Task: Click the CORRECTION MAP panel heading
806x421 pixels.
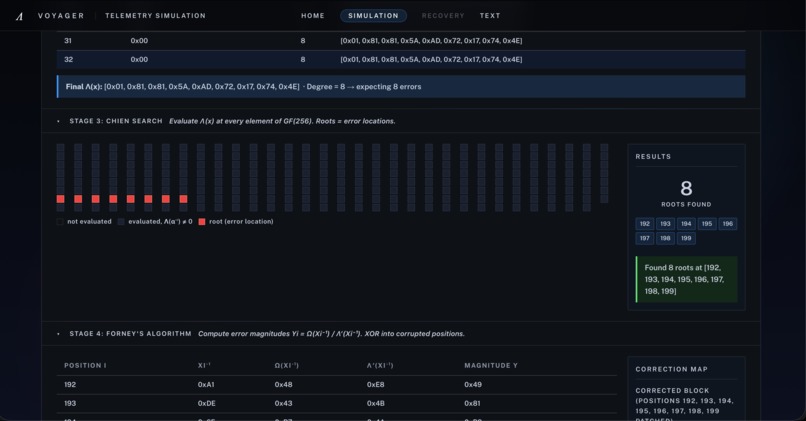Action: pos(671,369)
